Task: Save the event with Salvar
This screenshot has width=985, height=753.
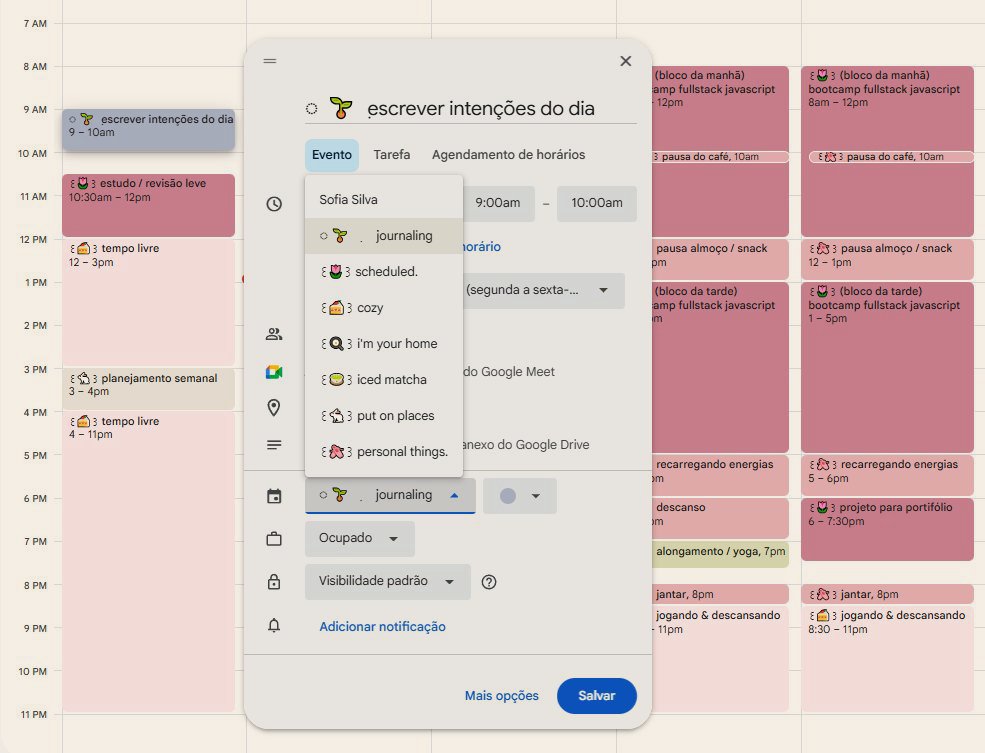Action: 596,696
